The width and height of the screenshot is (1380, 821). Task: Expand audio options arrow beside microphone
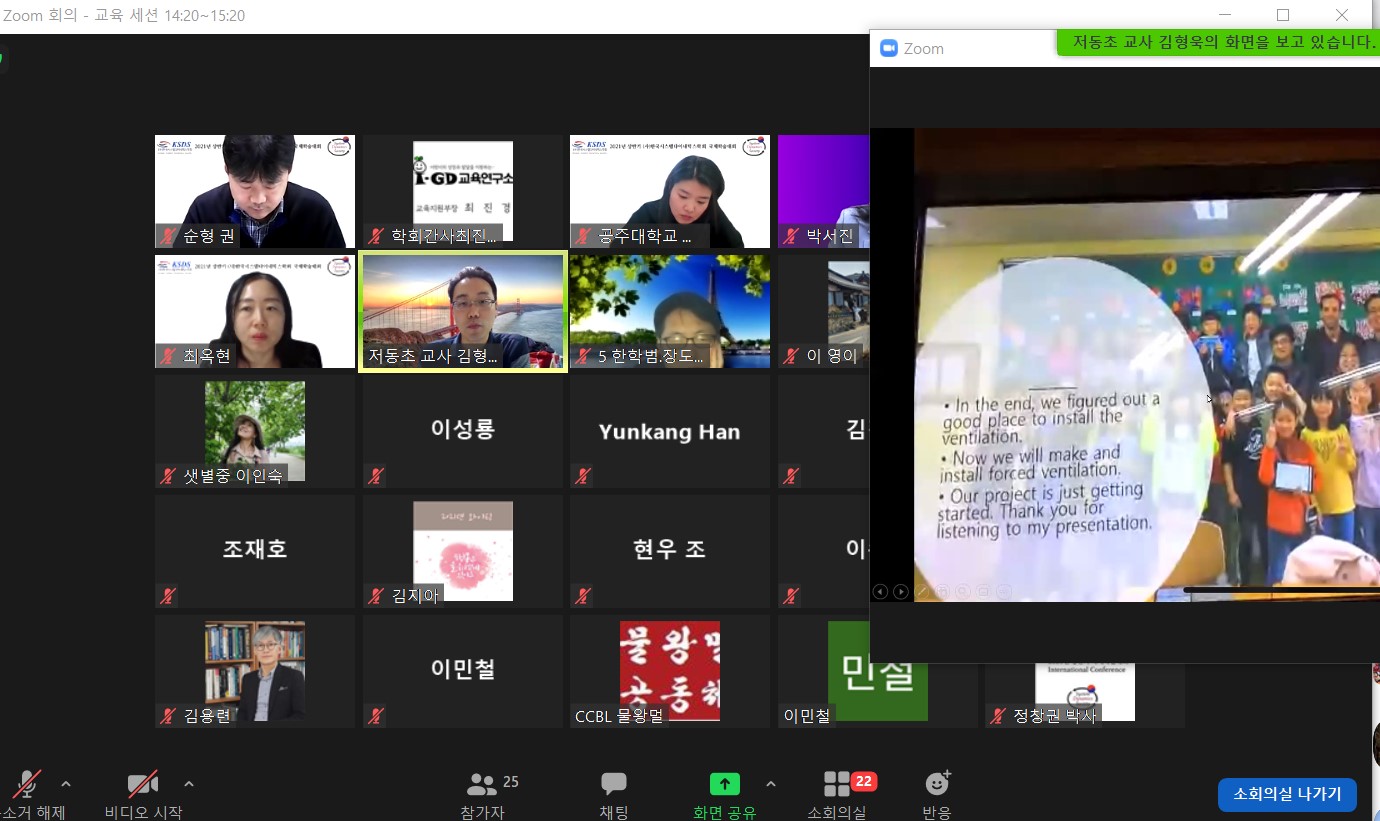(x=66, y=784)
